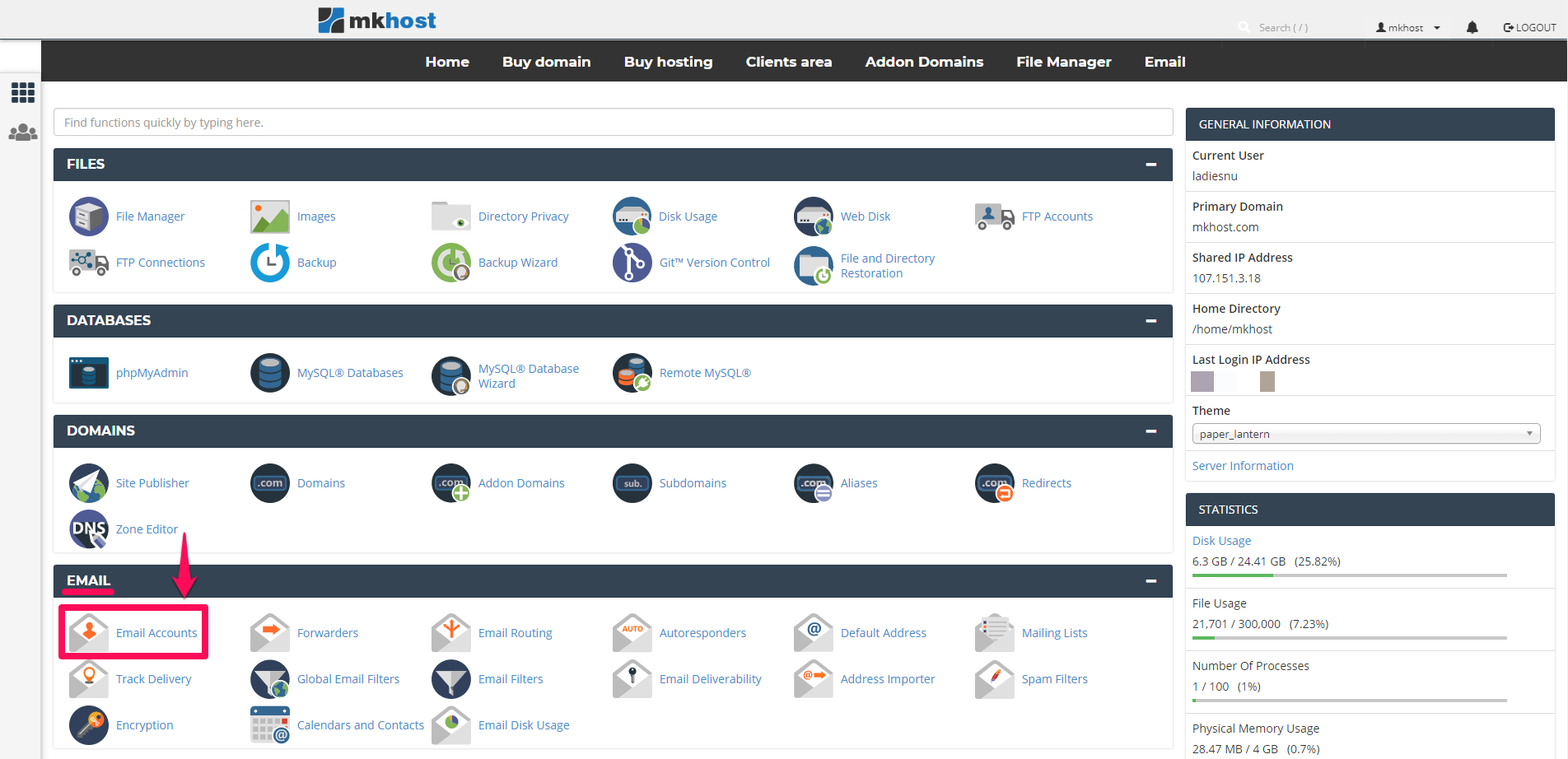Click the Backup icon in Files
Screen dimensions: 1568x759
point(270,263)
